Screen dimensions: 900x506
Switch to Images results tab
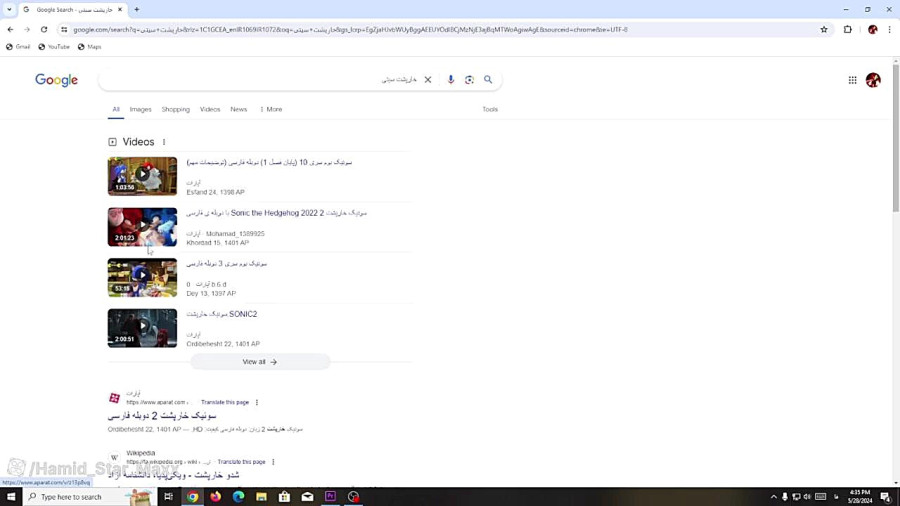point(141,109)
